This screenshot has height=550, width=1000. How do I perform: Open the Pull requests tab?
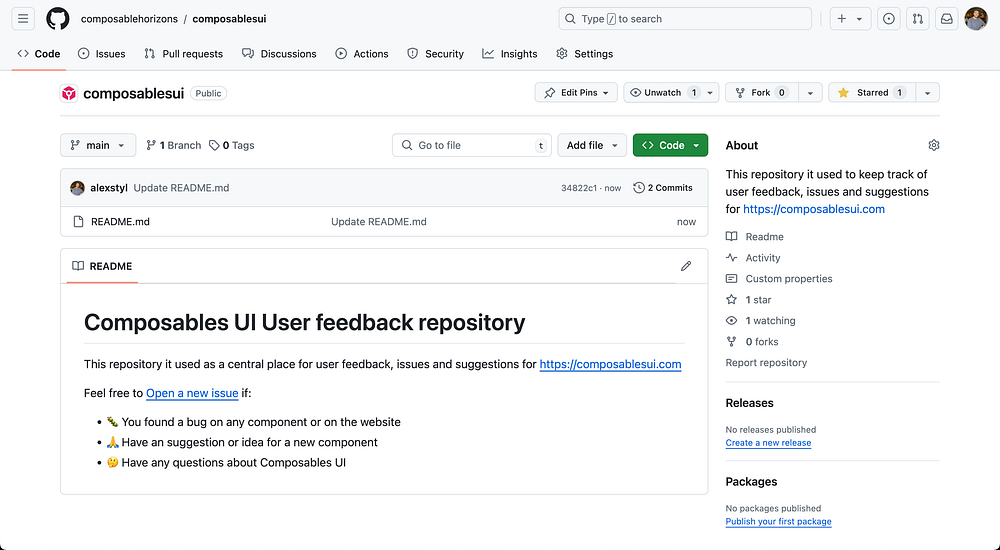pos(184,54)
